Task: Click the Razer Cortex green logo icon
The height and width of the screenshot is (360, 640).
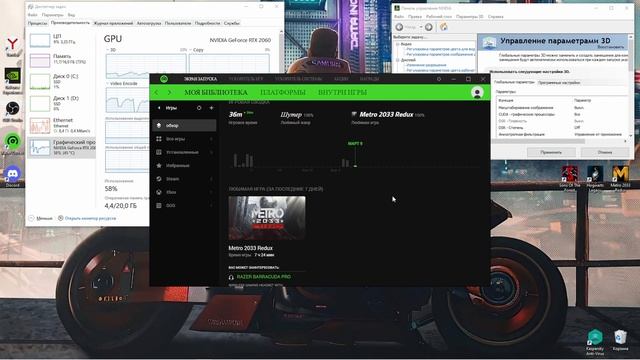Action: (164, 79)
